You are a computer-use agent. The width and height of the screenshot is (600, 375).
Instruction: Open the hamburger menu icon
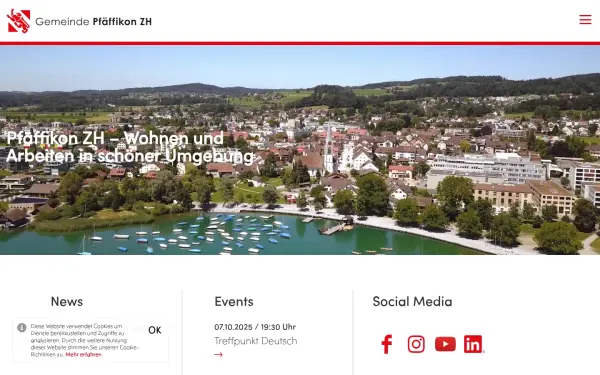(x=585, y=20)
